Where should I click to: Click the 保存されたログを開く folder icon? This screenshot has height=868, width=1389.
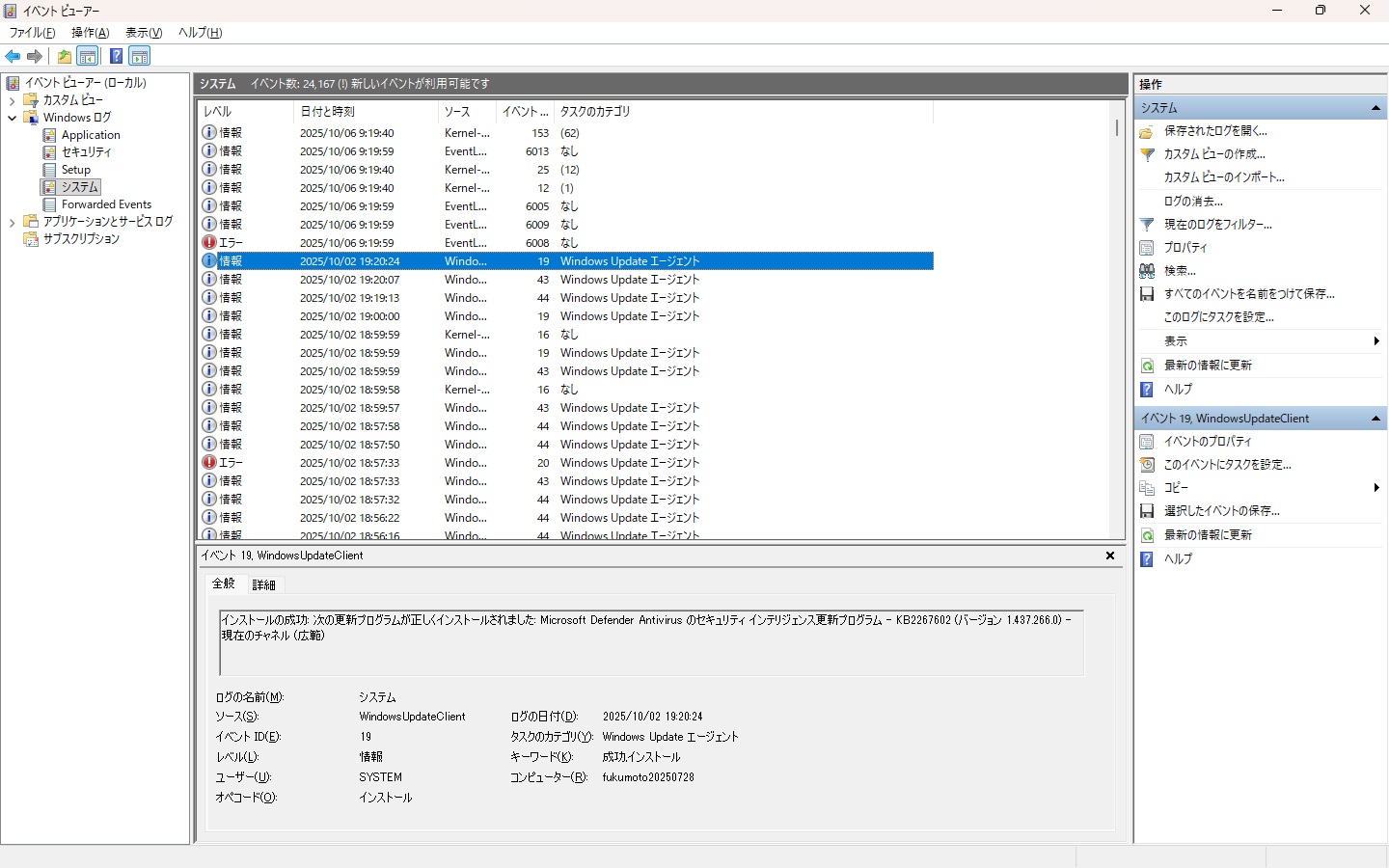pos(1147,131)
